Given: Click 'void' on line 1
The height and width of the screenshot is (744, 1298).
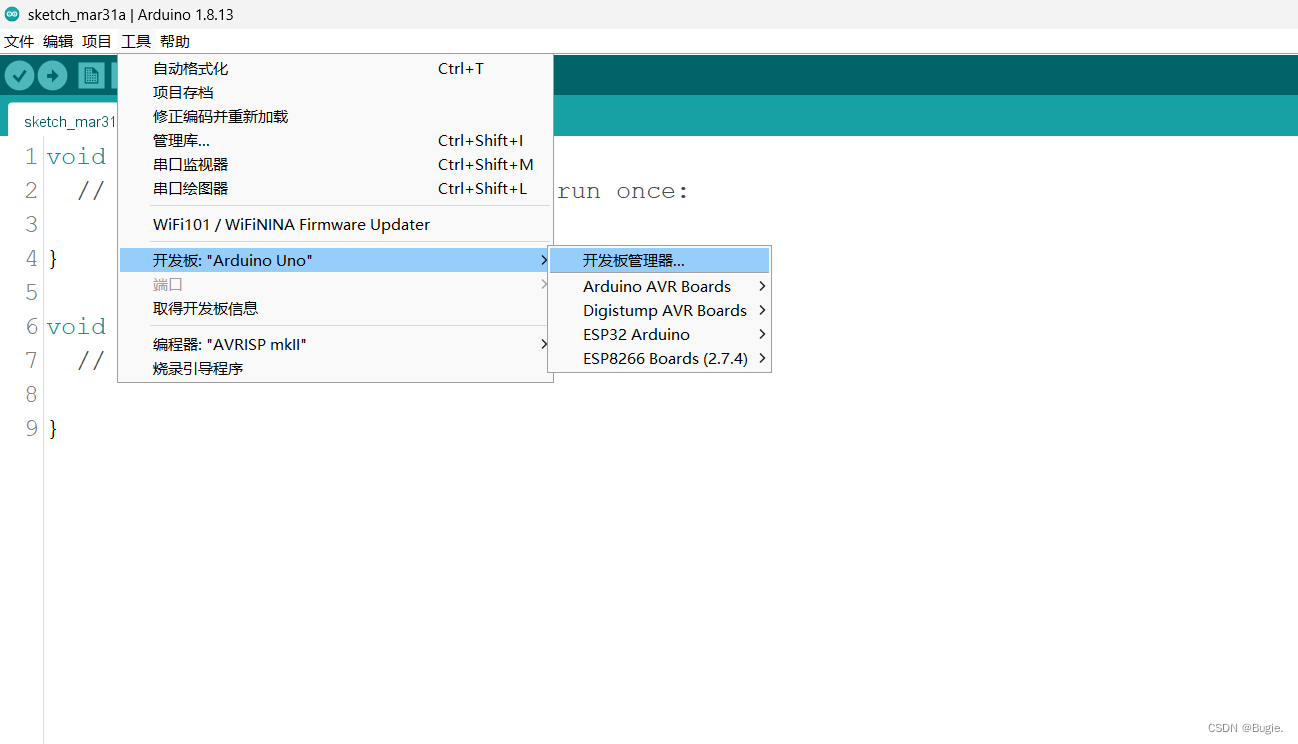Looking at the screenshot, I should point(76,157).
